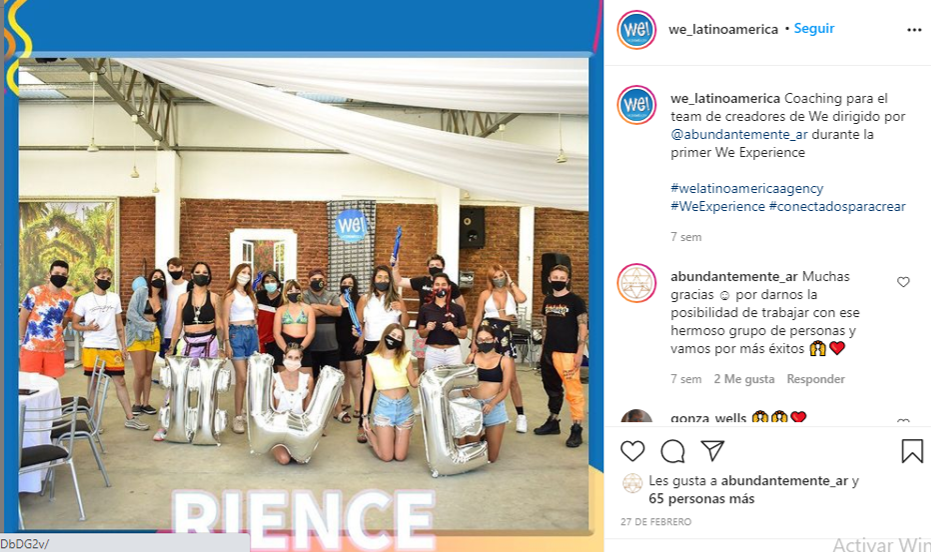Open the @abundantemente_ar mention link
Viewport: 931px width, 552px height.
739,135
